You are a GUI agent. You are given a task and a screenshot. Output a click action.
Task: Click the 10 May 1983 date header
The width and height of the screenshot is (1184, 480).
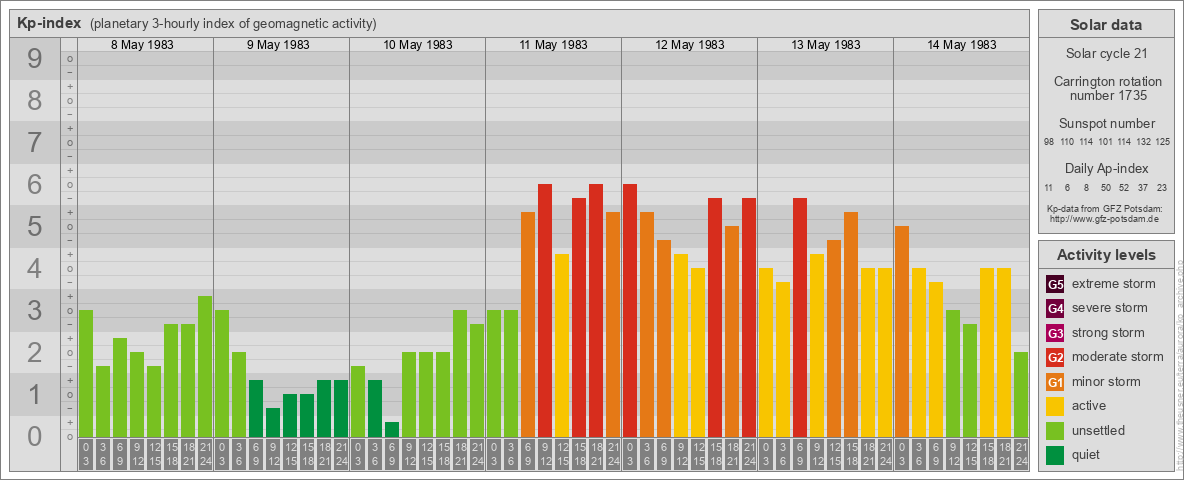pos(418,45)
